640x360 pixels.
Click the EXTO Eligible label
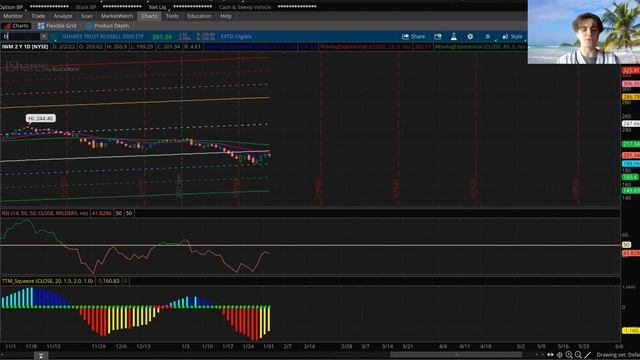click(x=236, y=36)
